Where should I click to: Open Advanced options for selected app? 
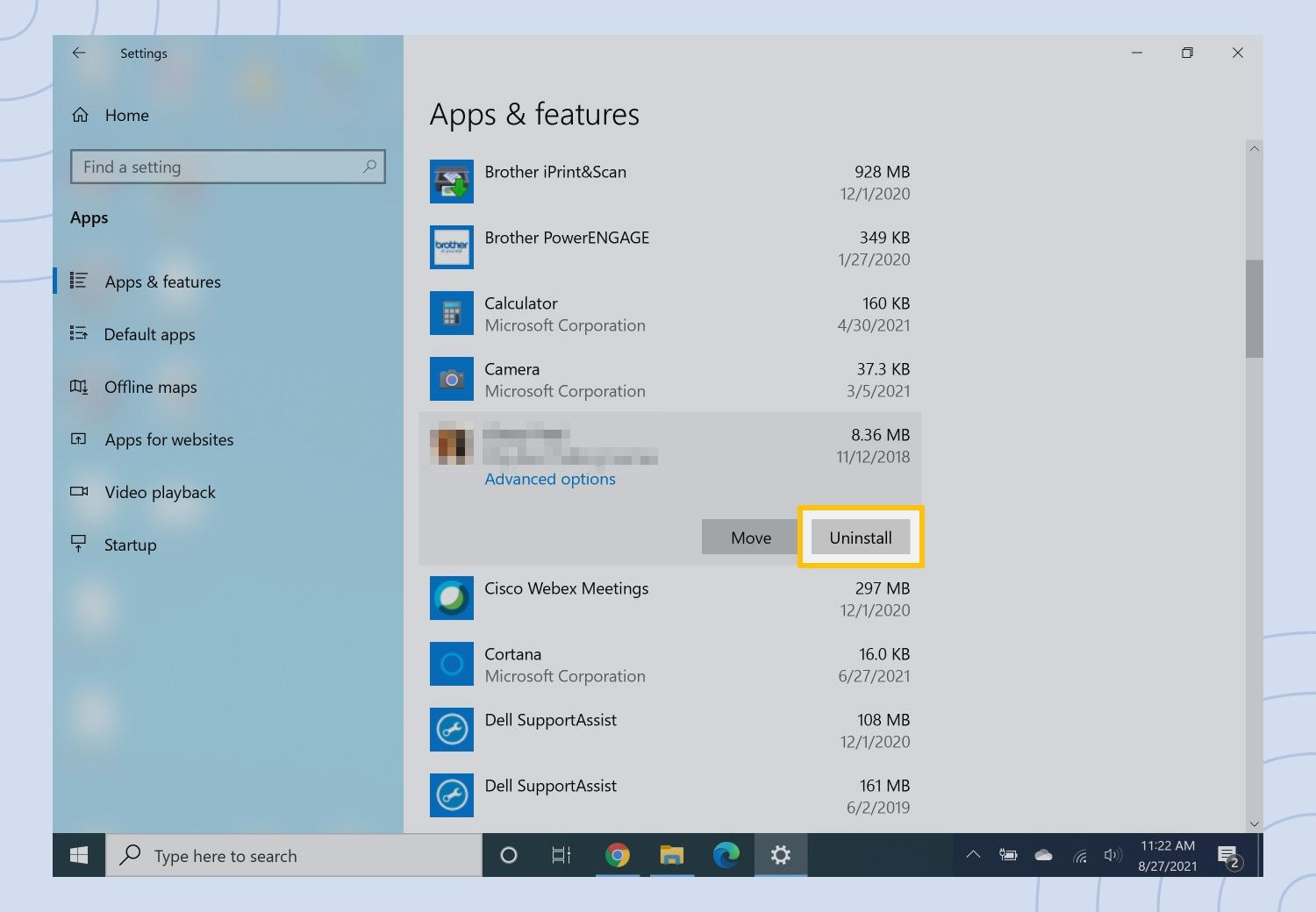pos(550,479)
